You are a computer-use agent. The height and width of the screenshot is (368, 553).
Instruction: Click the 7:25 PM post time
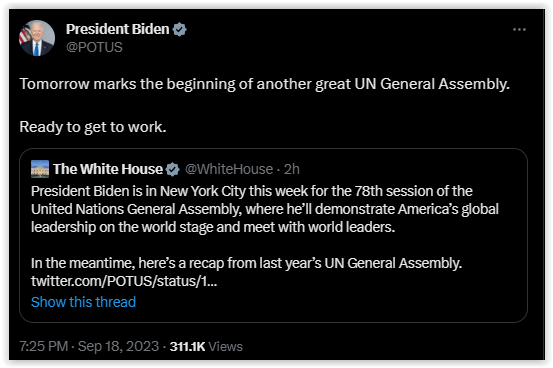point(44,346)
